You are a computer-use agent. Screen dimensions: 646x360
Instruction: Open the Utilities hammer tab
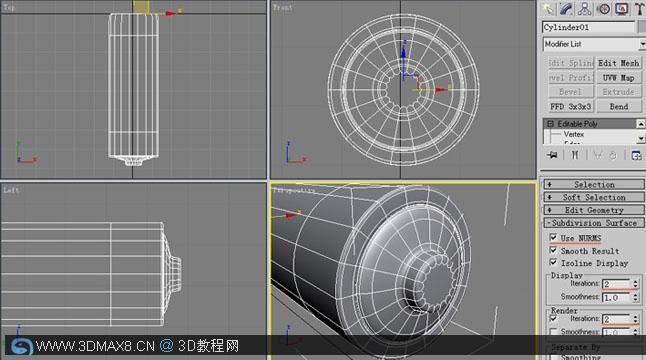coord(639,9)
